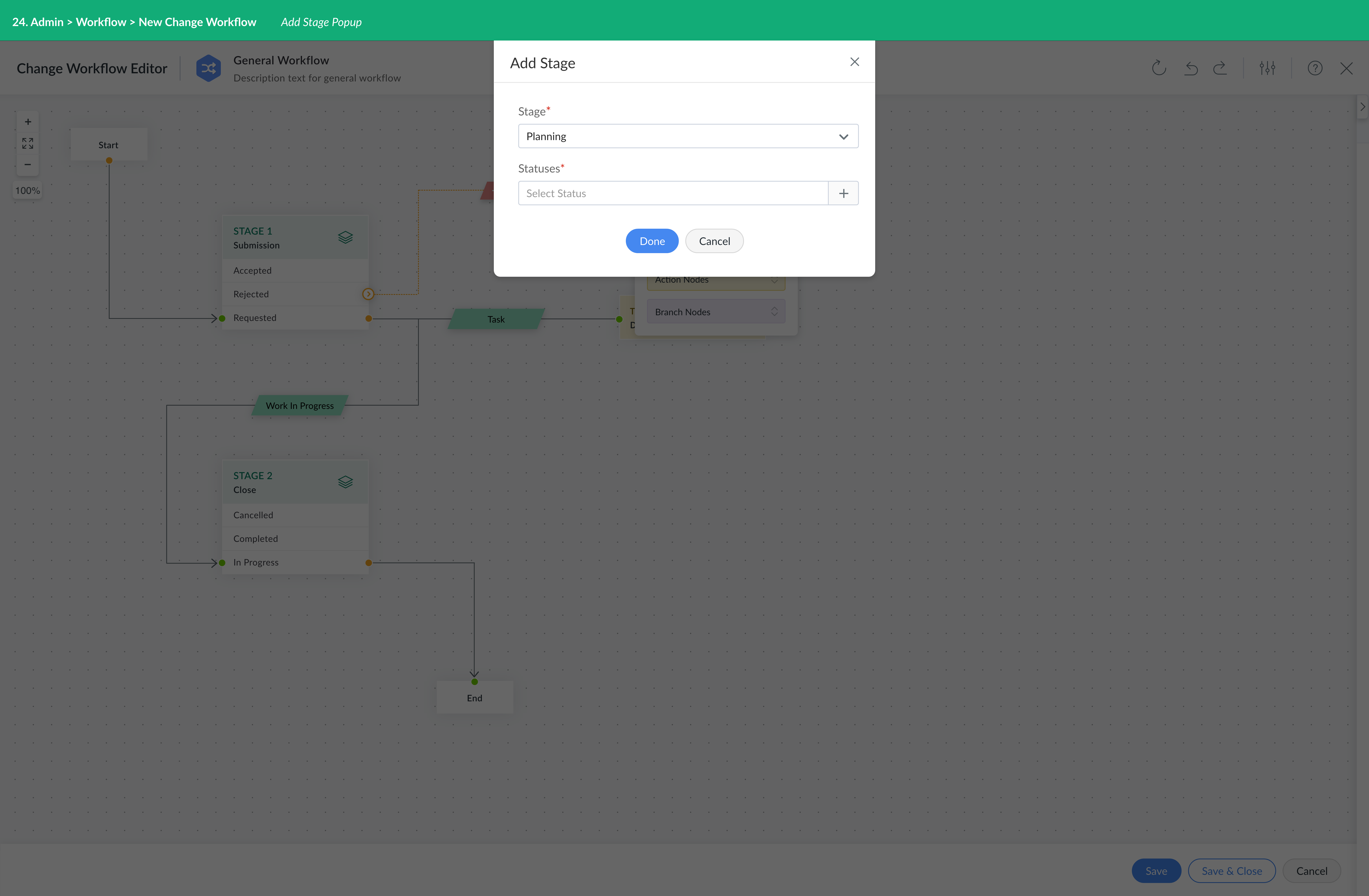The image size is (1369, 896).
Task: Click the bottom bar Cancel button
Action: 1312,871
